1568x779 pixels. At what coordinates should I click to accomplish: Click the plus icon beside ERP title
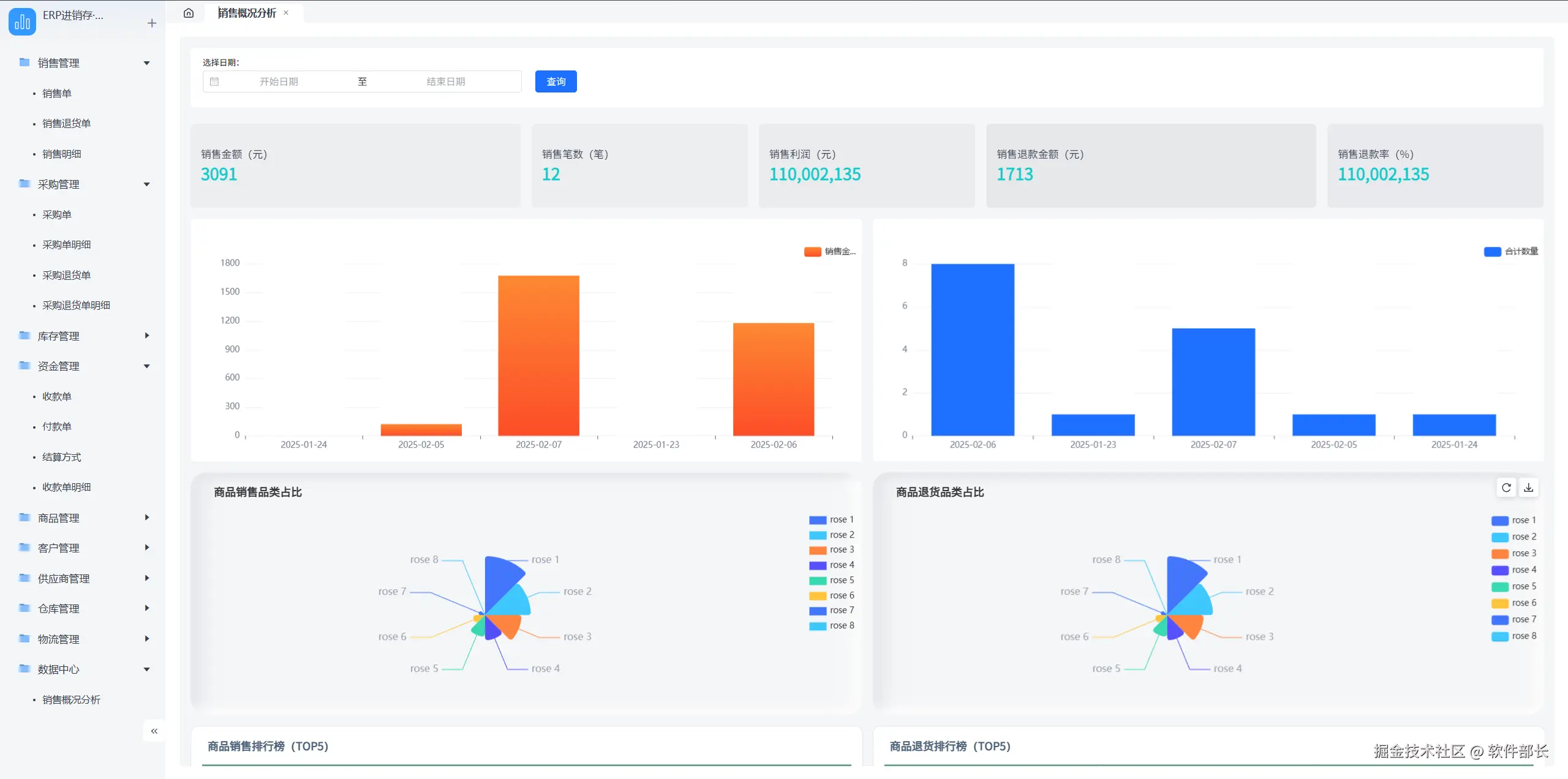(x=152, y=23)
